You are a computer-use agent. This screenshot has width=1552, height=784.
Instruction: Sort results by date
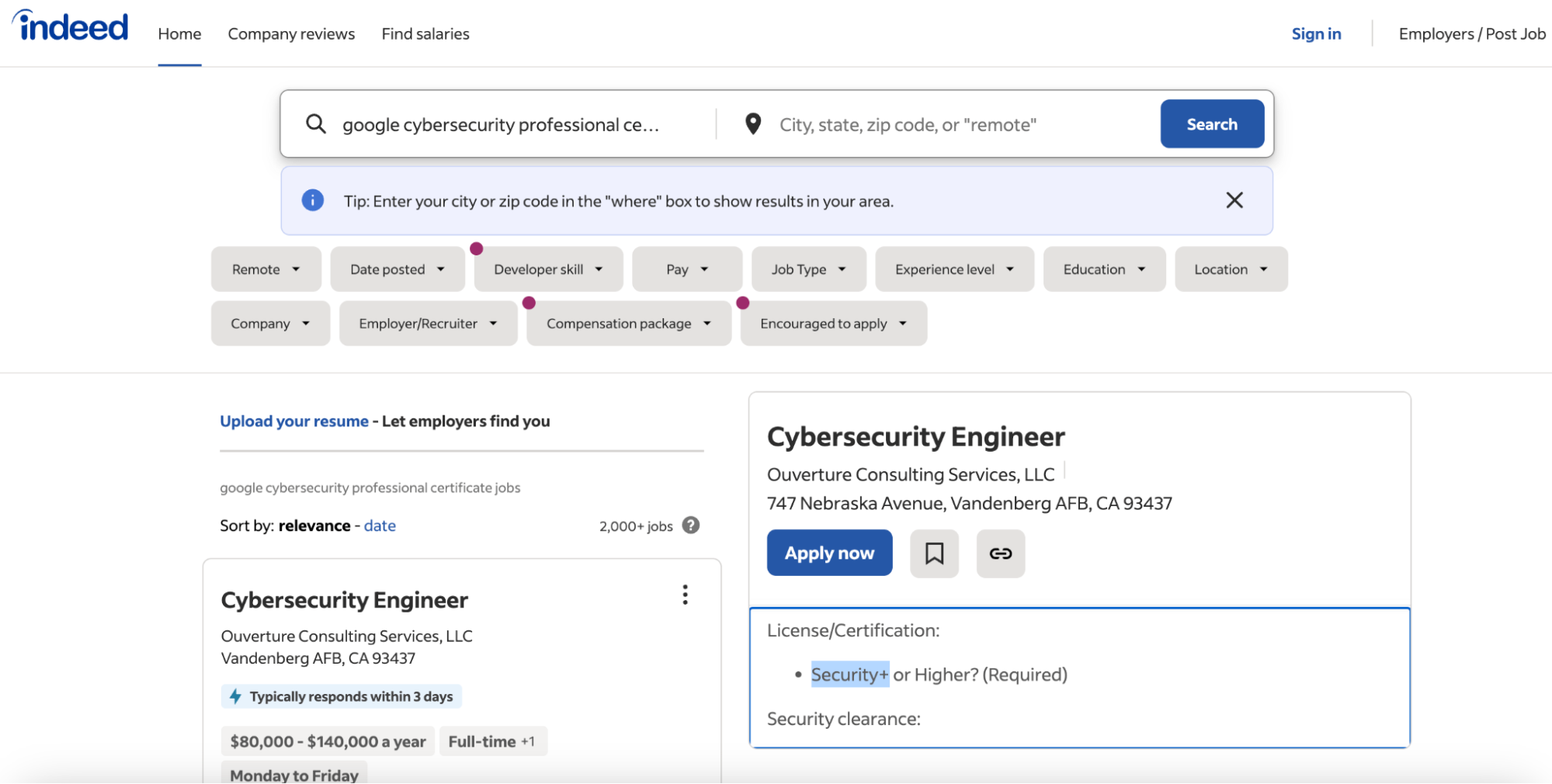click(x=380, y=526)
